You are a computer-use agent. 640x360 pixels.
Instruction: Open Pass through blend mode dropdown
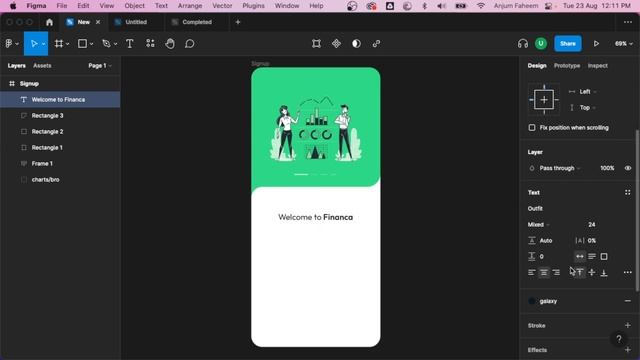click(560, 168)
